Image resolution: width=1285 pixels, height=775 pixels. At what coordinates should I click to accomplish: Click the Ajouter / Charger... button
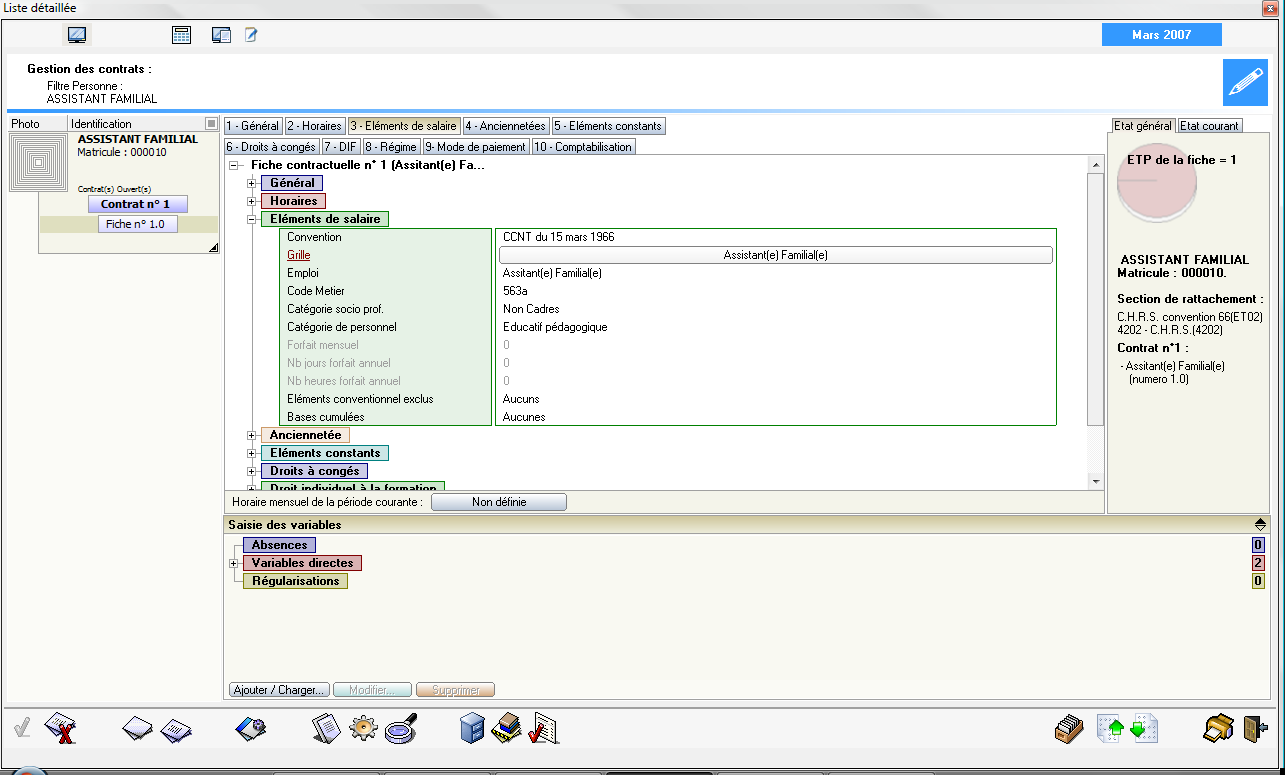pyautogui.click(x=279, y=690)
